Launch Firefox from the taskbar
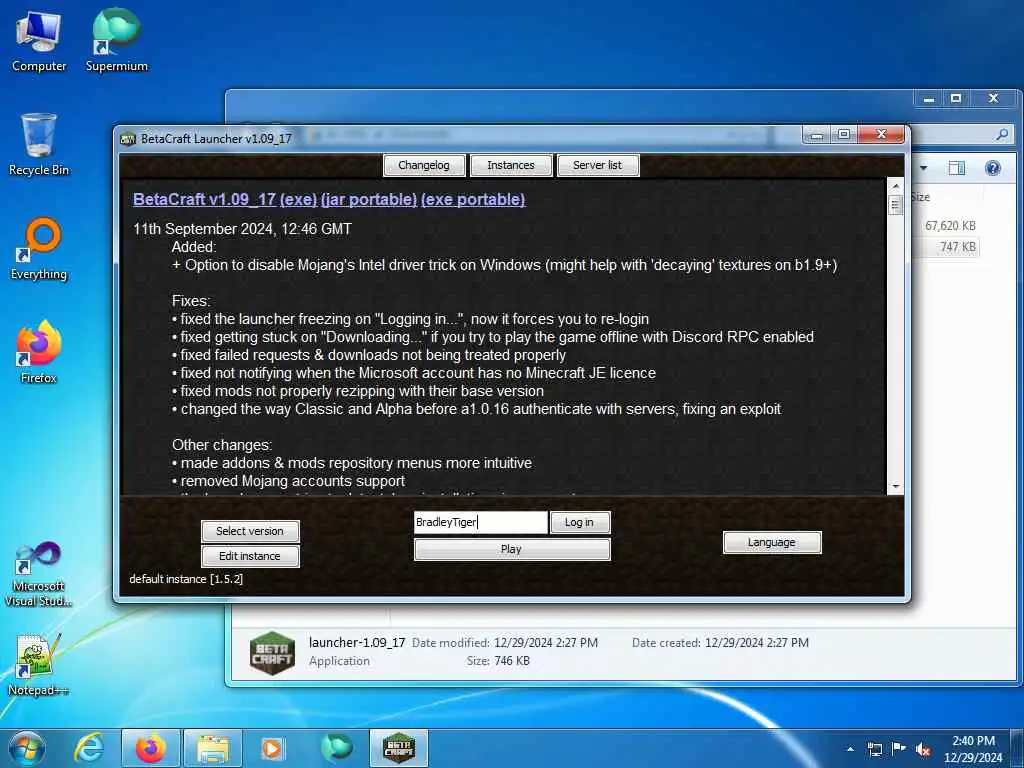The height and width of the screenshot is (768, 1024). pyautogui.click(x=150, y=748)
